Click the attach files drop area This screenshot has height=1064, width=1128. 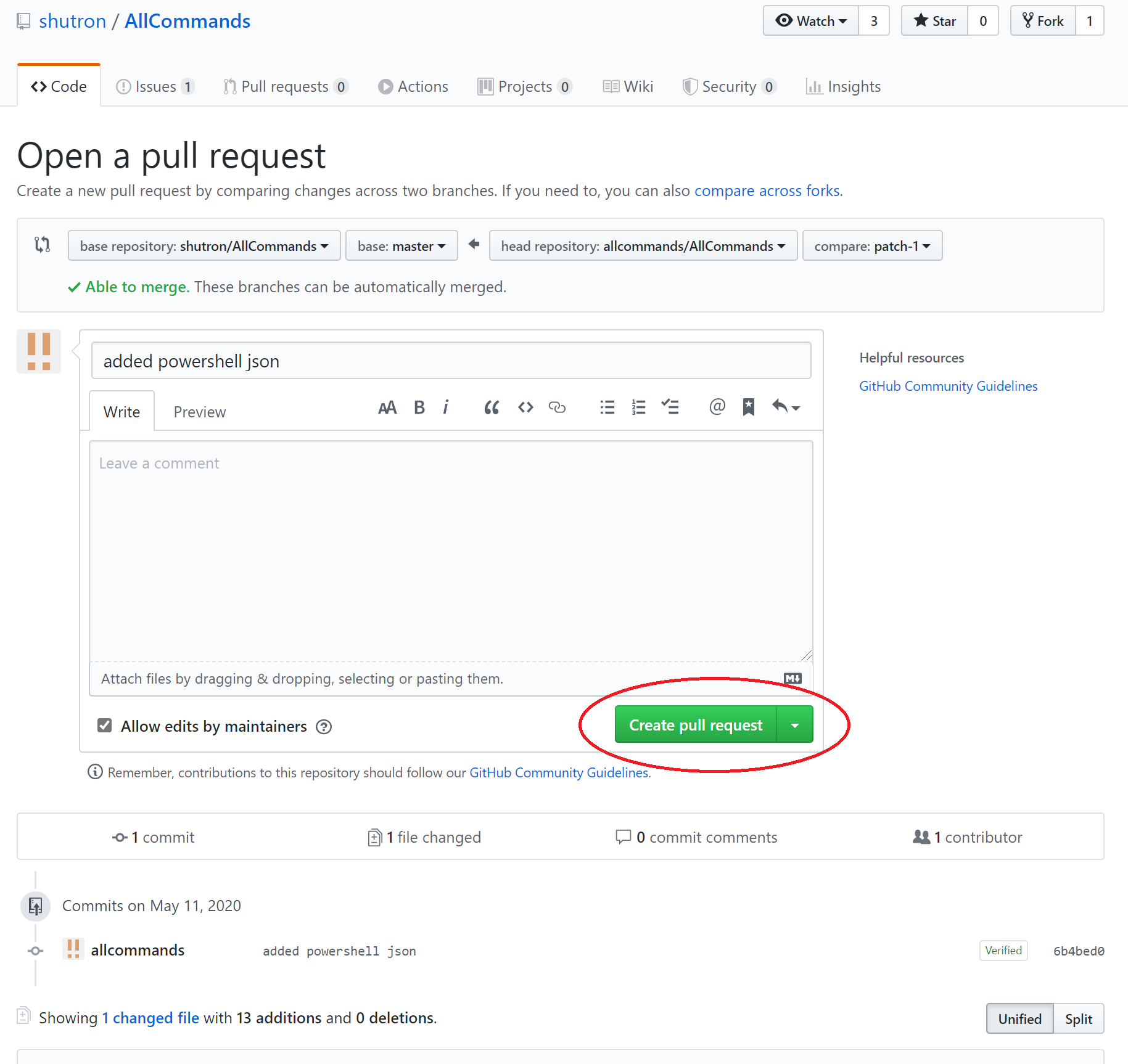[x=451, y=679]
